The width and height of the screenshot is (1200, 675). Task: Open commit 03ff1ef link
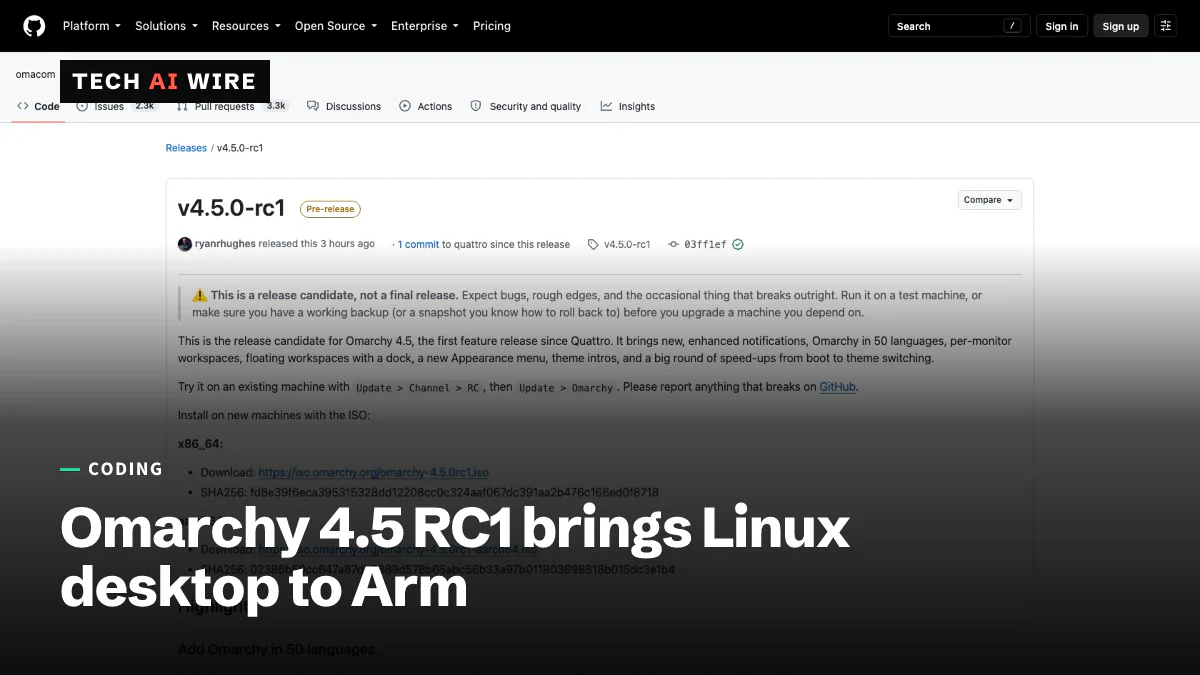coord(705,244)
